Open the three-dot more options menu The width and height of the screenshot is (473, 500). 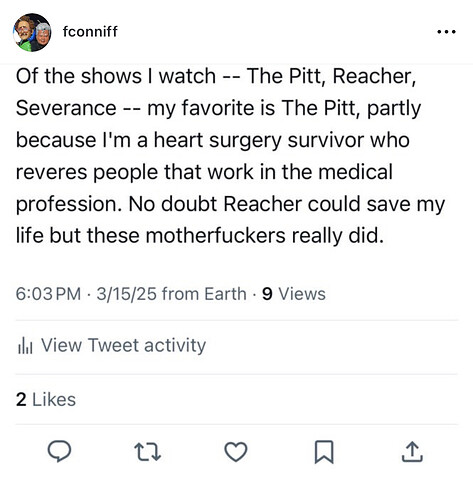(x=446, y=32)
